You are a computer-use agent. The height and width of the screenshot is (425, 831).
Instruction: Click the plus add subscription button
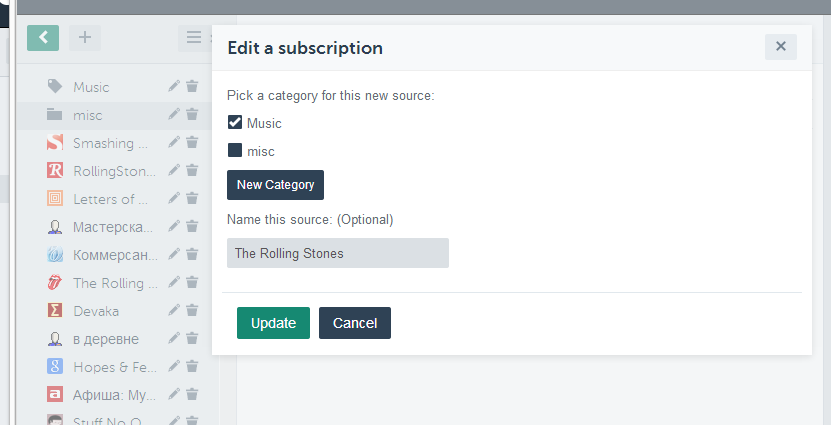(85, 38)
